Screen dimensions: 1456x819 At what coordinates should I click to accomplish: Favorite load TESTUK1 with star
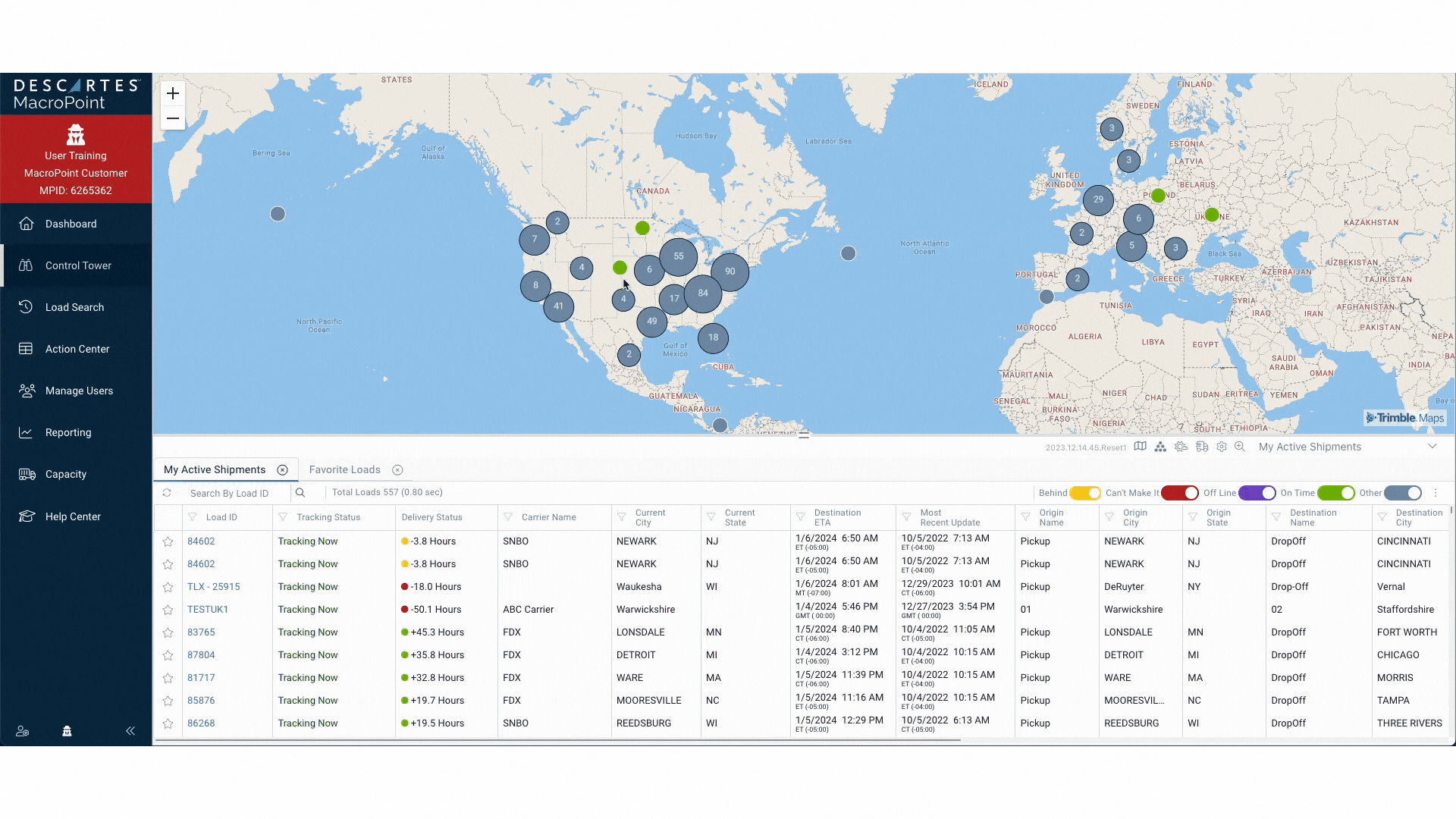pyautogui.click(x=168, y=610)
